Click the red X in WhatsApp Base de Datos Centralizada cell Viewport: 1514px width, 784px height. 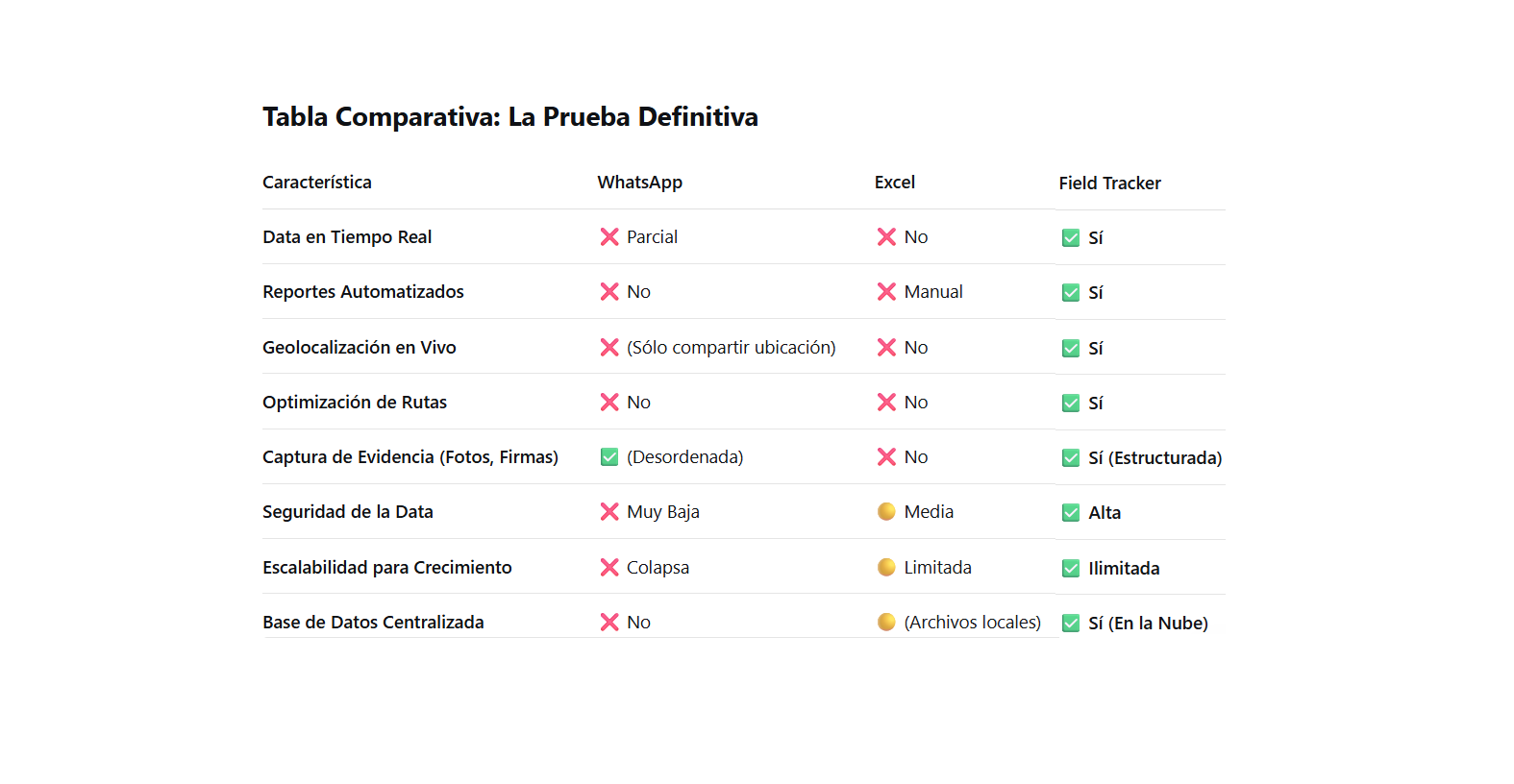click(x=609, y=623)
